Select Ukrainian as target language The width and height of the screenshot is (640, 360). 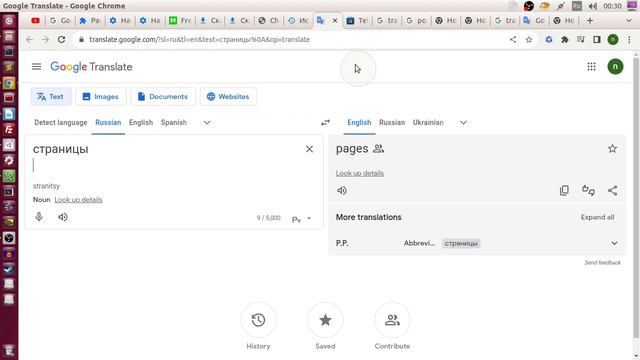point(428,122)
